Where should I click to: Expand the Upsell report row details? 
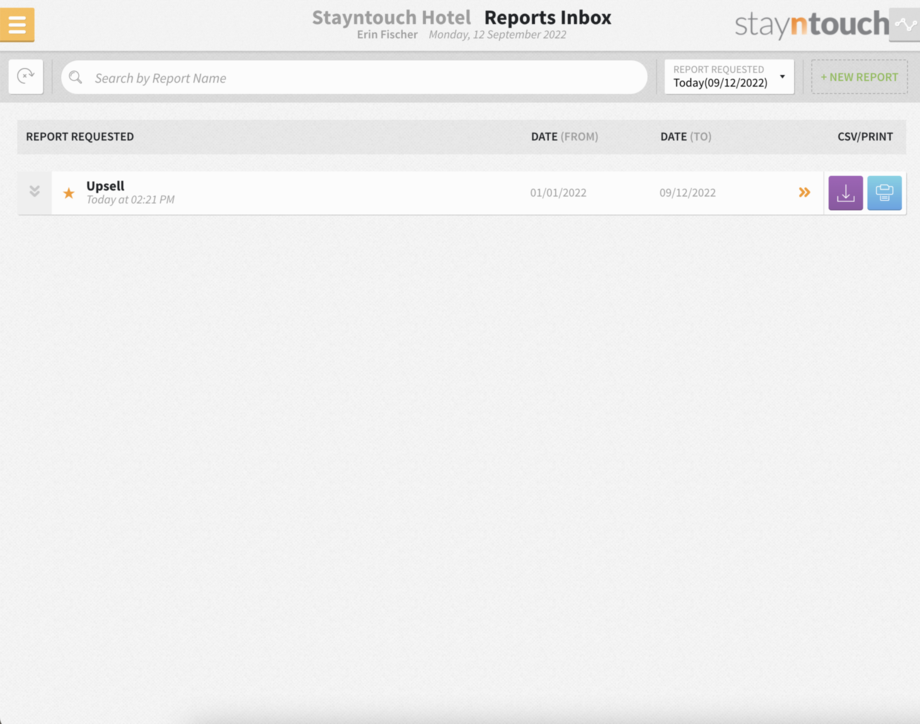(x=35, y=192)
